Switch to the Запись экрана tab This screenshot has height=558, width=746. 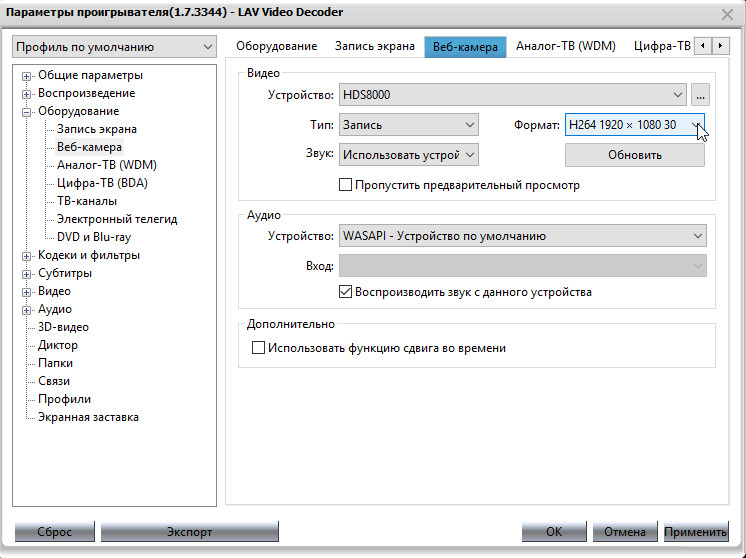tap(376, 46)
